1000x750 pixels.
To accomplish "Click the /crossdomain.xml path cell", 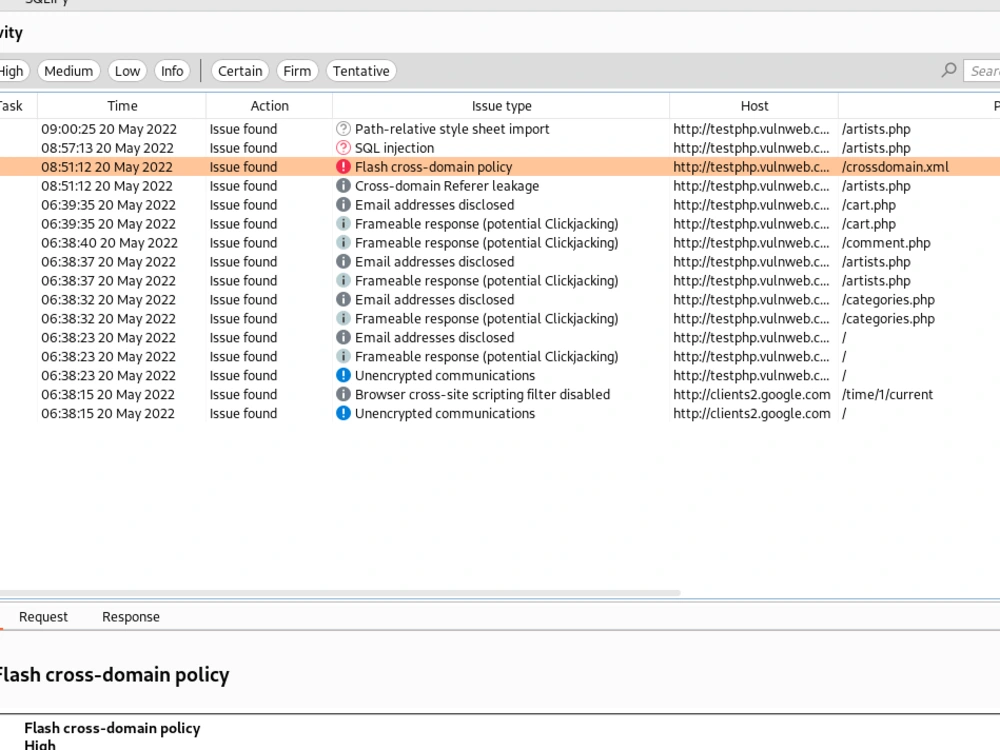I will [x=895, y=167].
